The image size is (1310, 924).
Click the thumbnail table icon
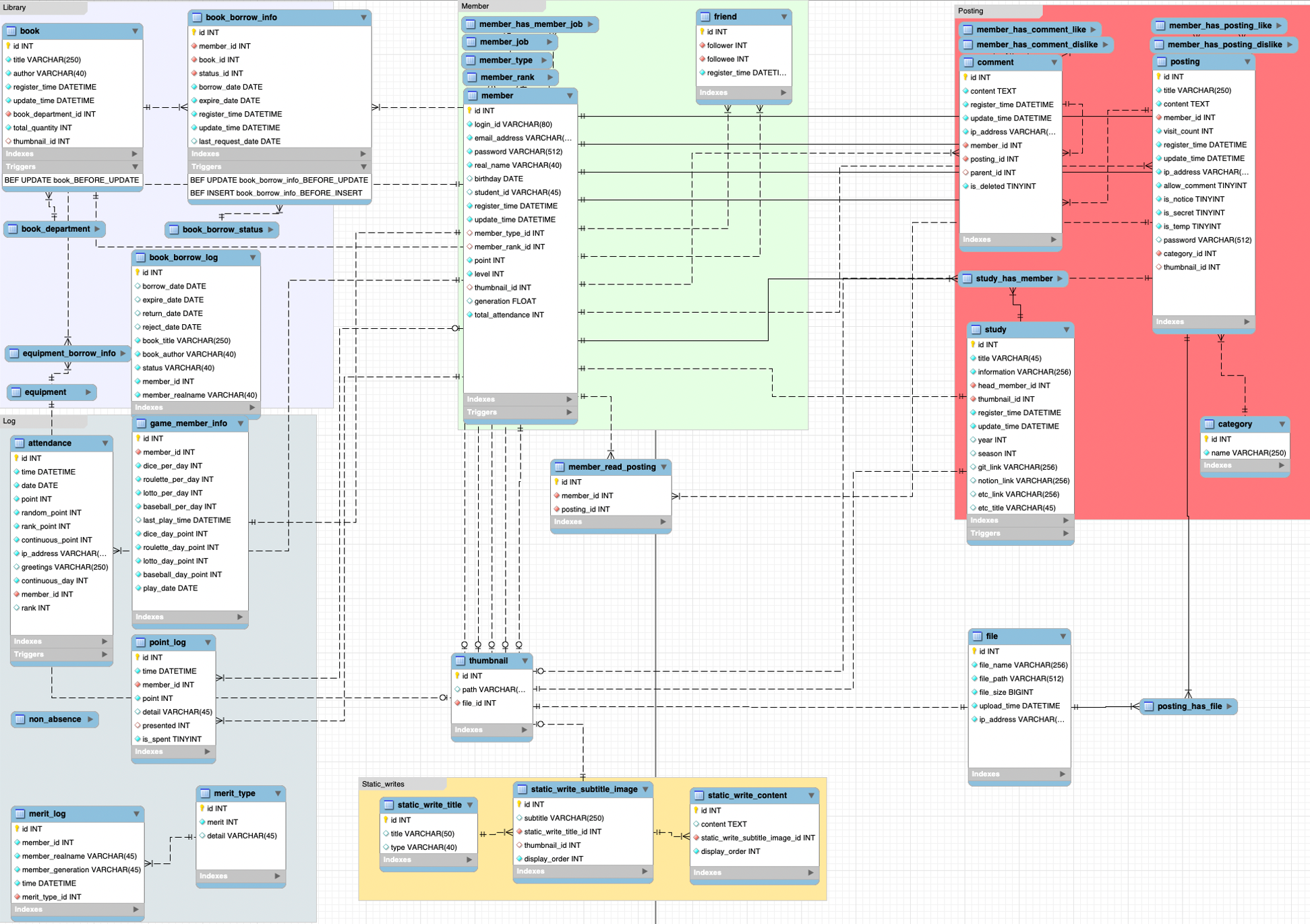click(x=460, y=660)
